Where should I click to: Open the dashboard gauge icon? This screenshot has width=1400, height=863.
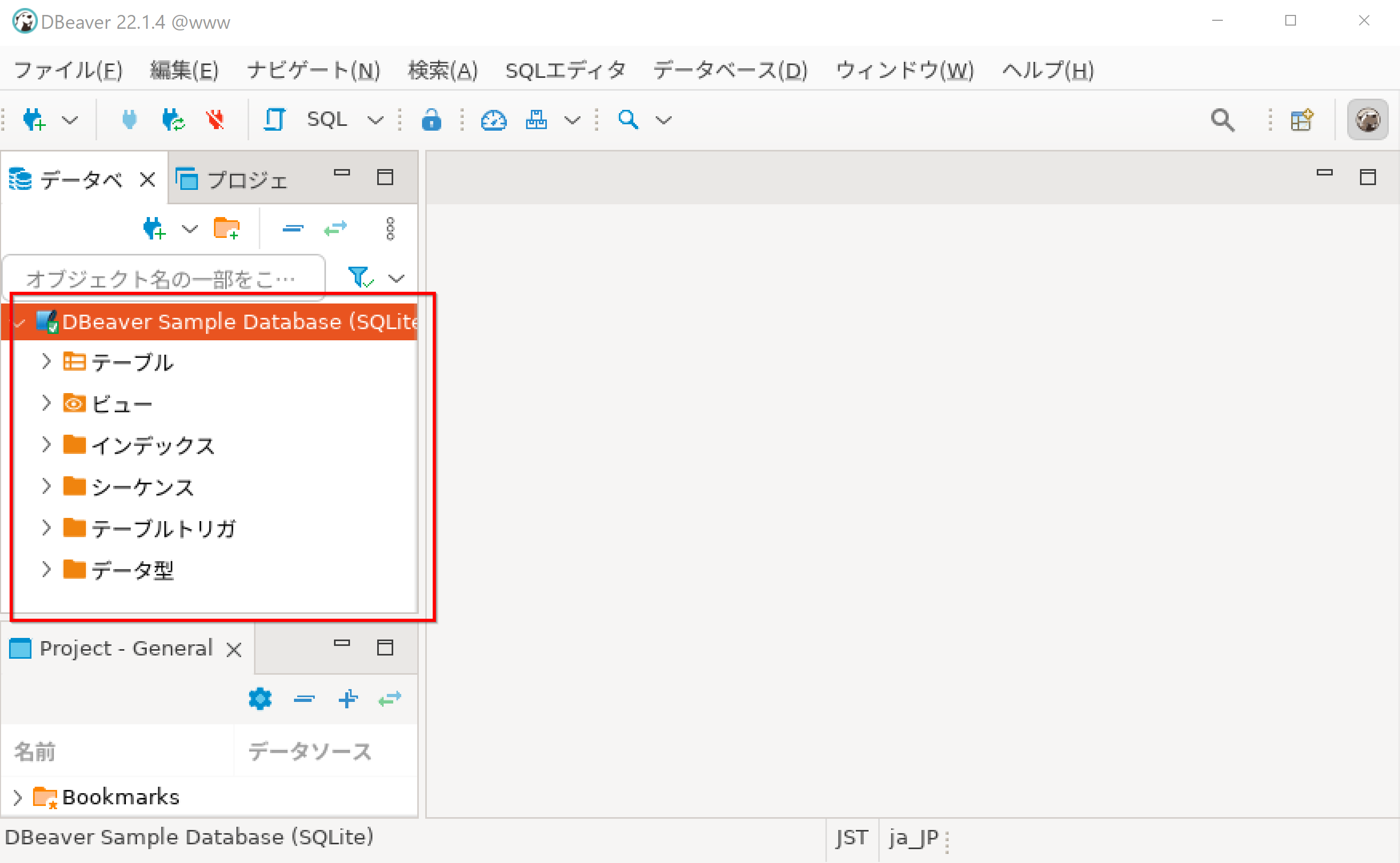coord(494,120)
